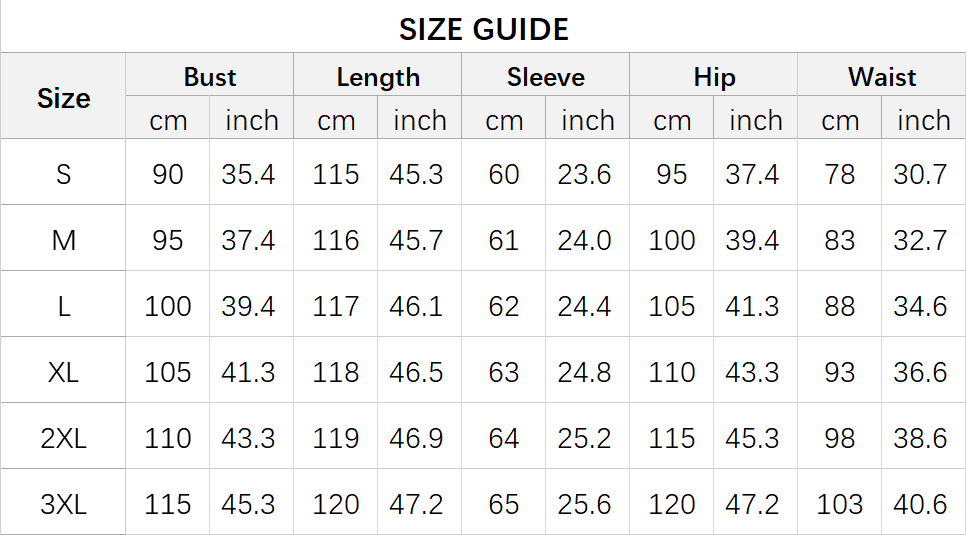Click the SIZE GUIDE title
966x535 pixels.
484,30
